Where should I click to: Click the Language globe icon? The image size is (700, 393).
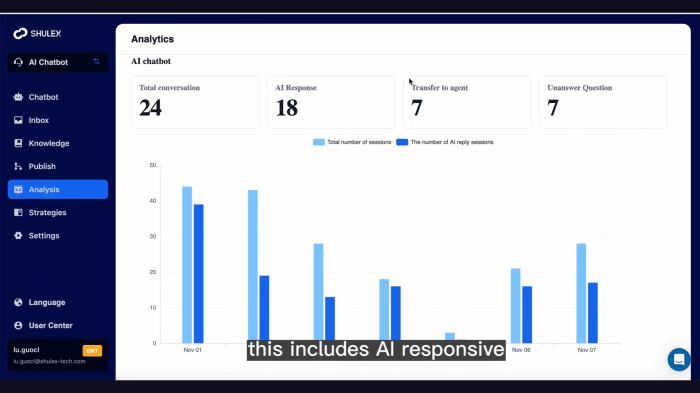tap(18, 302)
